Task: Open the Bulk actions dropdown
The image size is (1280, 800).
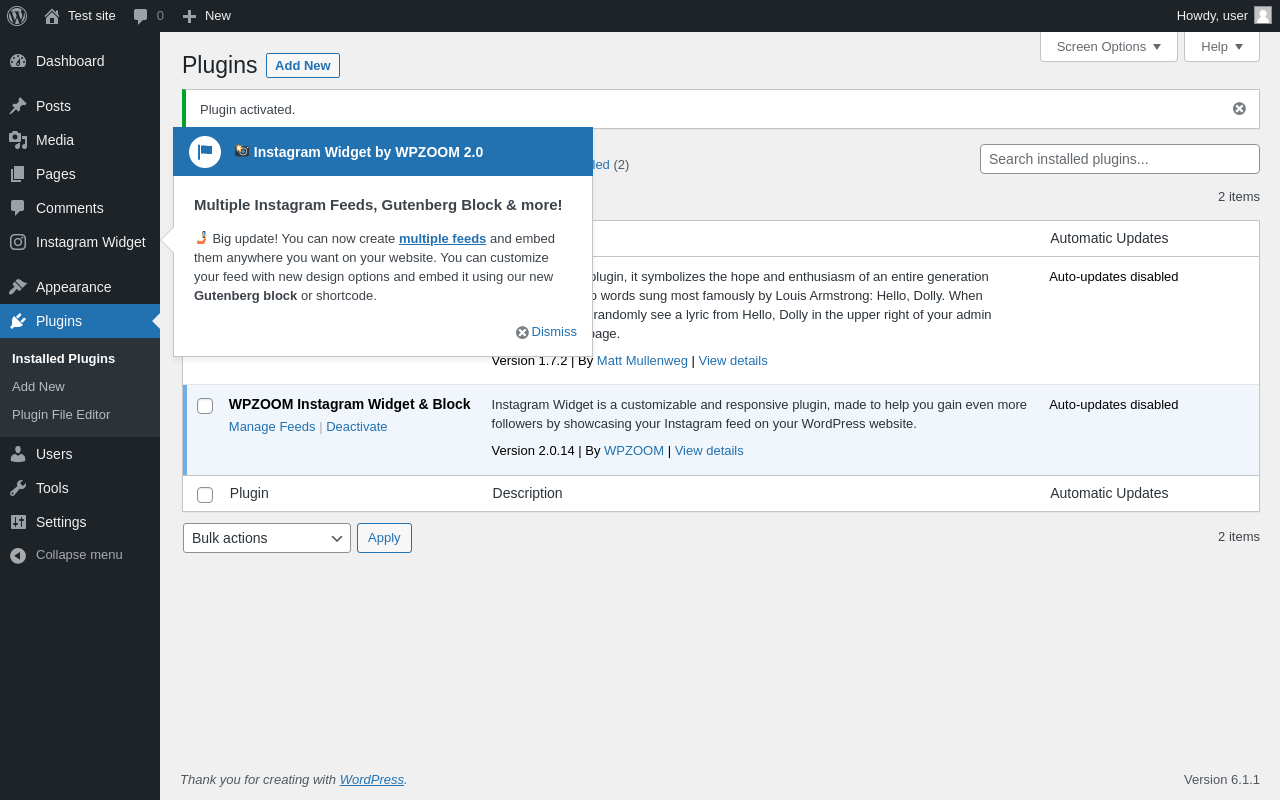Action: click(x=267, y=538)
